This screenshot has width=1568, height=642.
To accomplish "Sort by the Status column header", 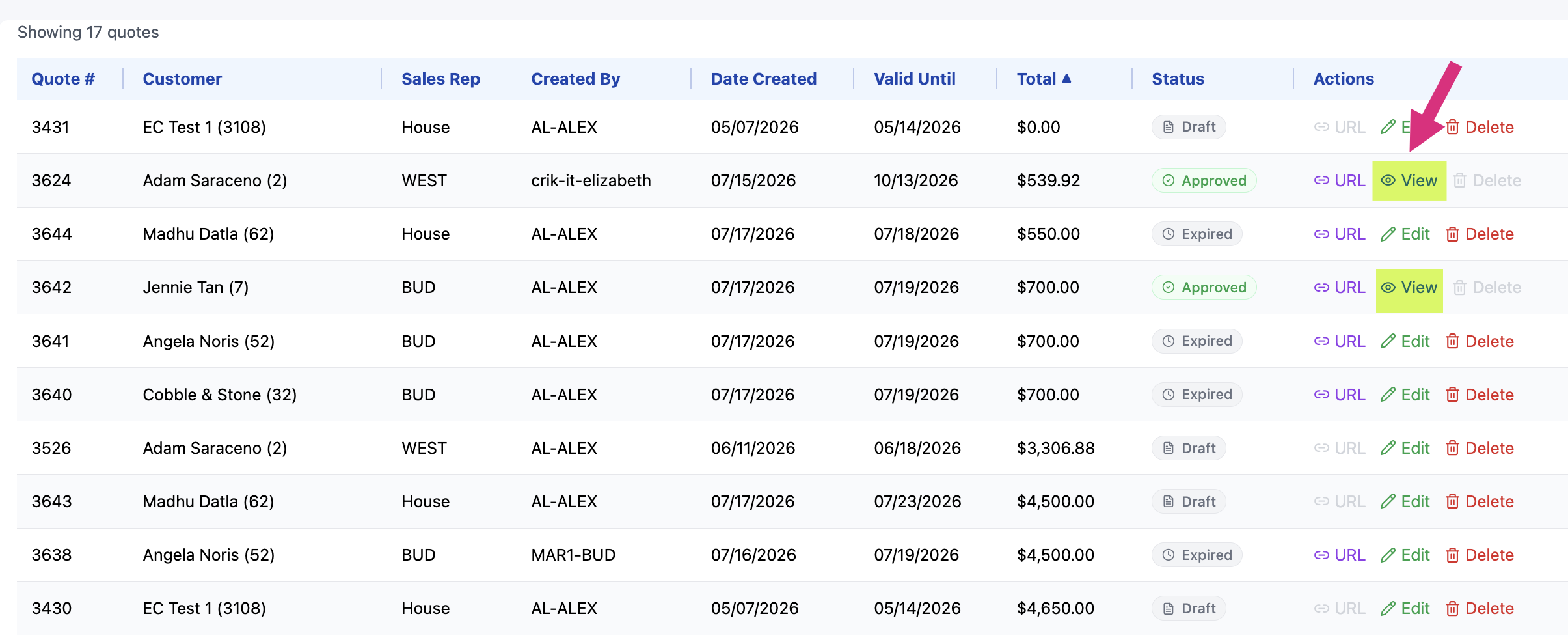I will pyautogui.click(x=1178, y=79).
